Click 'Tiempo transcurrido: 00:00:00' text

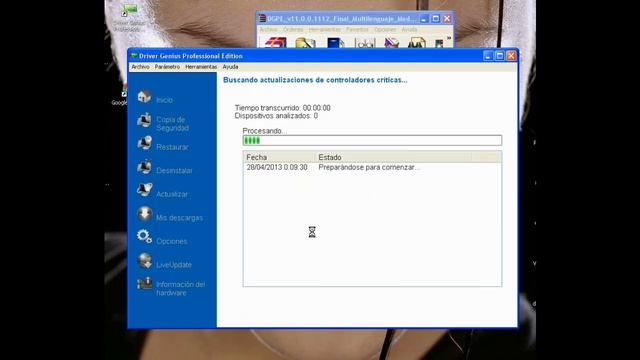coord(282,108)
